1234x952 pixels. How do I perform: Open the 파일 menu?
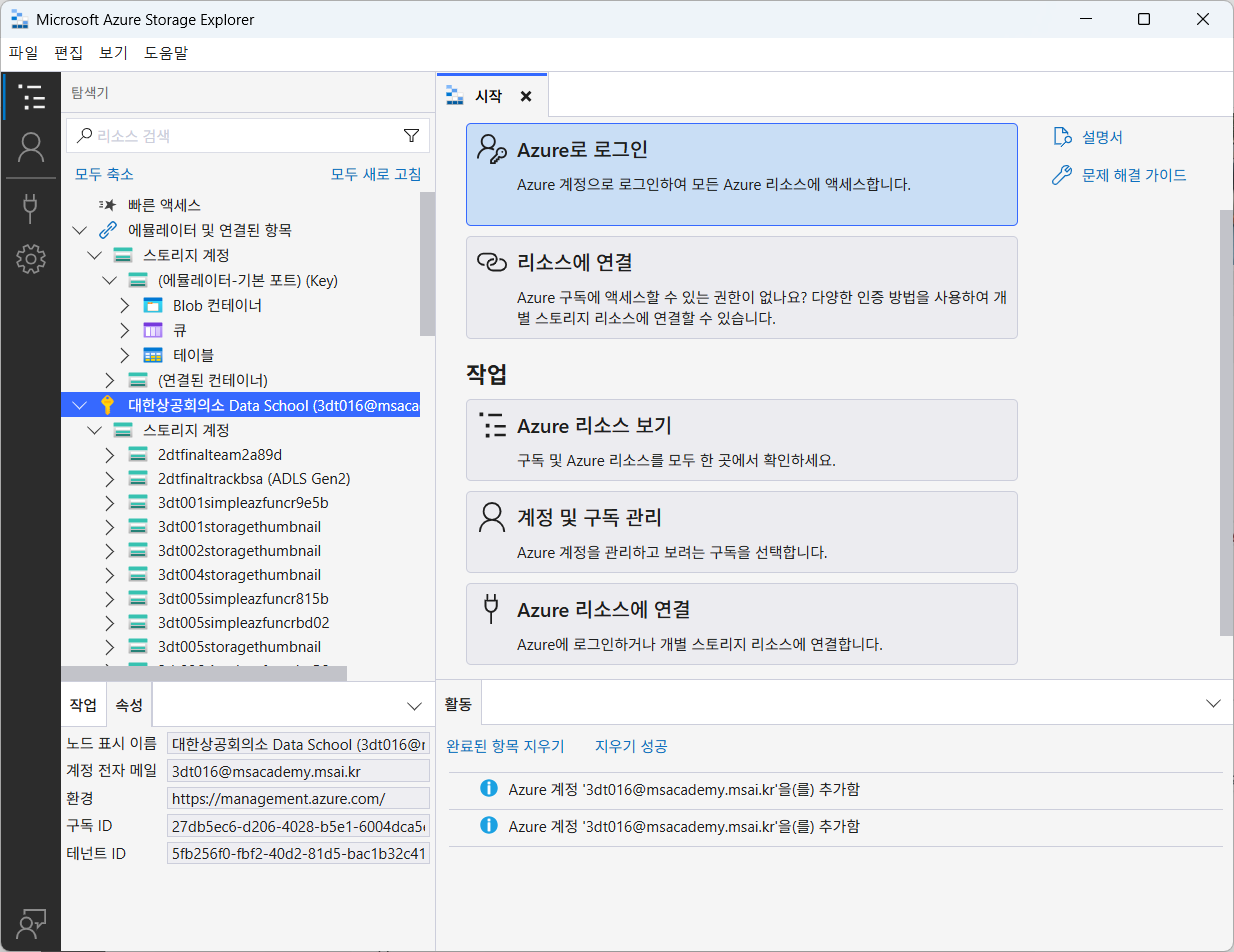[23, 53]
